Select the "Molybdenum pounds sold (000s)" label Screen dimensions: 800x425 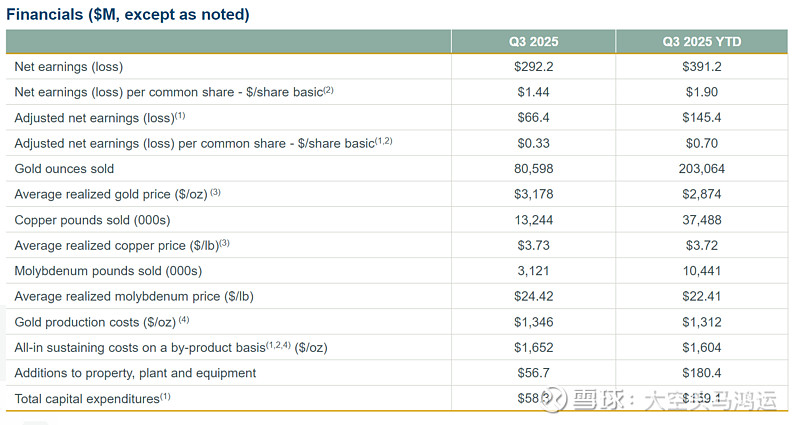coord(108,271)
